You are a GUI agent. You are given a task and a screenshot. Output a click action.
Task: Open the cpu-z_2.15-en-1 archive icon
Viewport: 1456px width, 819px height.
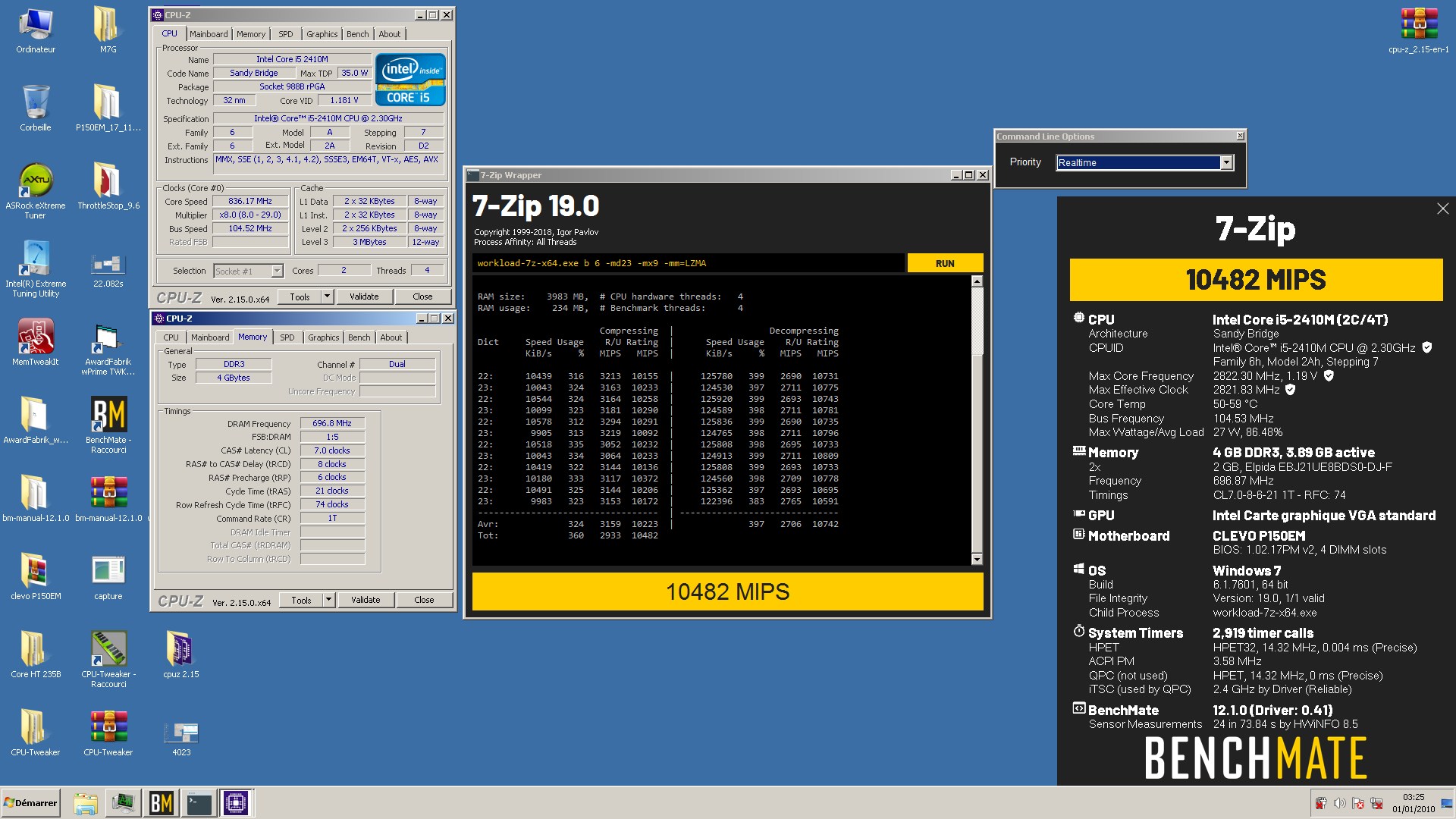pyautogui.click(x=1419, y=32)
